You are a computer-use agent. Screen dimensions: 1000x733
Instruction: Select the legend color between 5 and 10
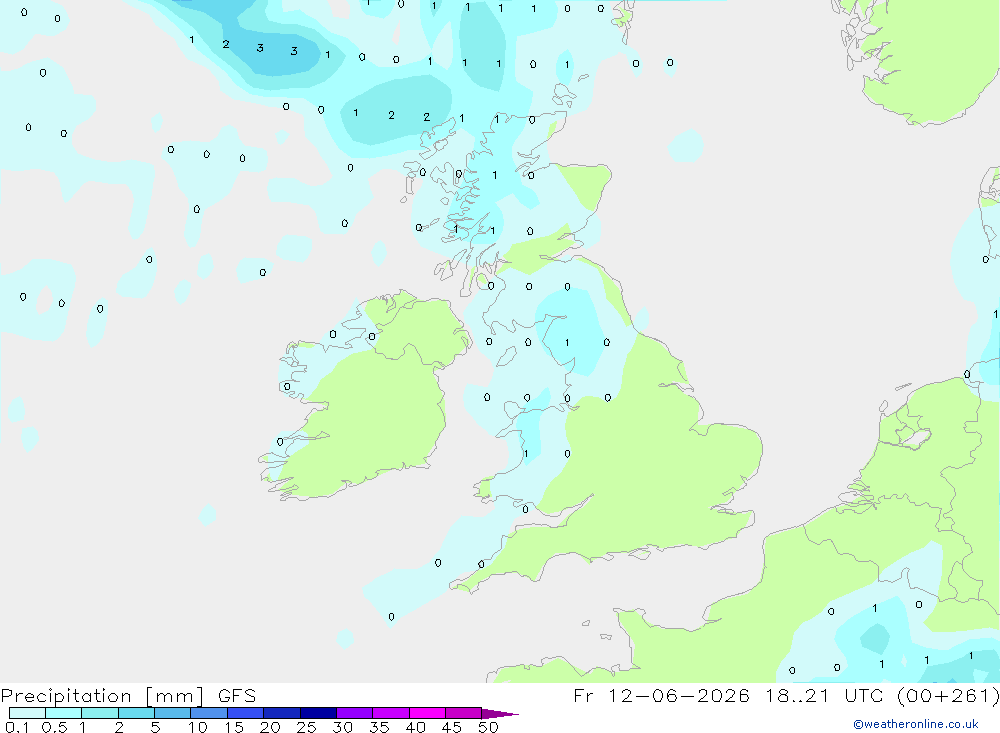[172, 713]
